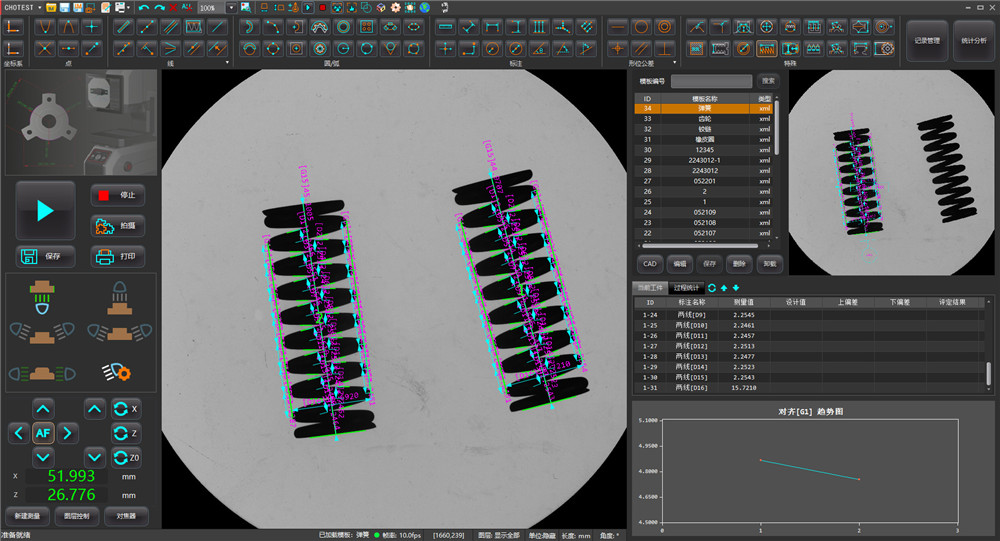Click the rotate X axis reset icon
The width and height of the screenshot is (1000, 541).
pos(125,409)
